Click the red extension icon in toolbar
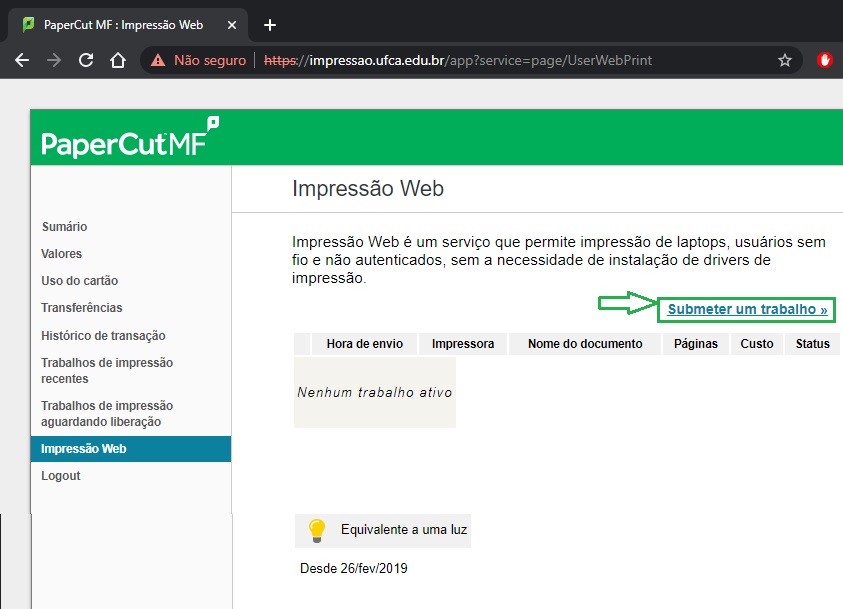The width and height of the screenshot is (843, 609). 826,60
